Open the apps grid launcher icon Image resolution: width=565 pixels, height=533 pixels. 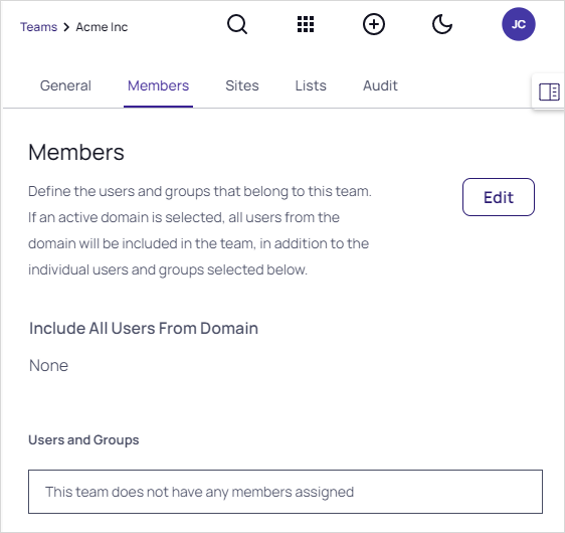(x=306, y=24)
